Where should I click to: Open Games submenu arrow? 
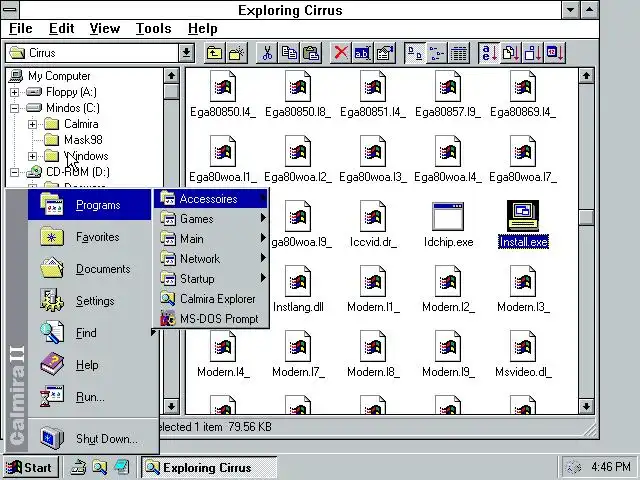pos(263,218)
